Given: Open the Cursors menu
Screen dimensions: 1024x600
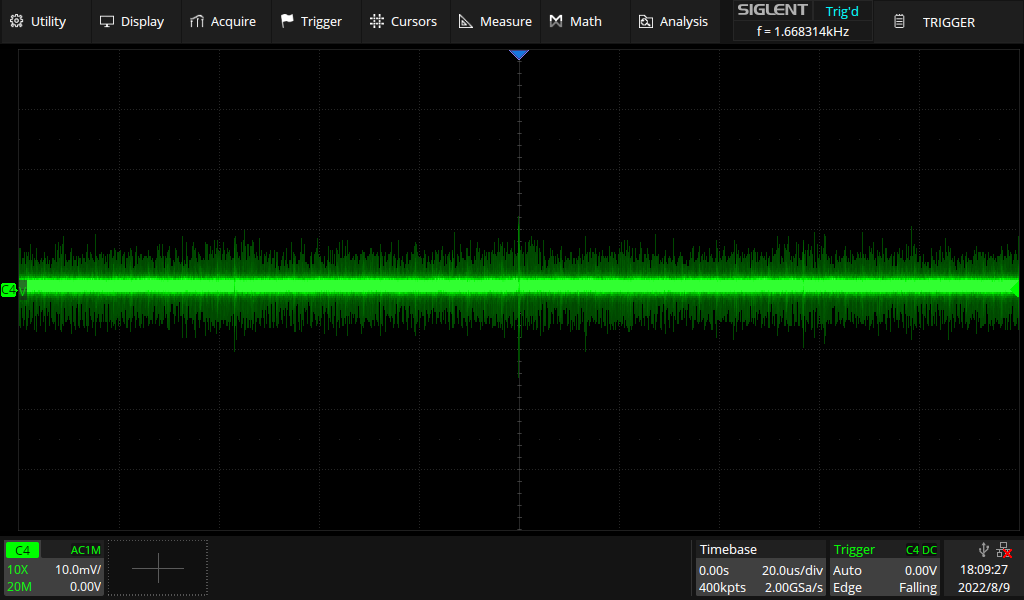Looking at the screenshot, I should coord(404,22).
